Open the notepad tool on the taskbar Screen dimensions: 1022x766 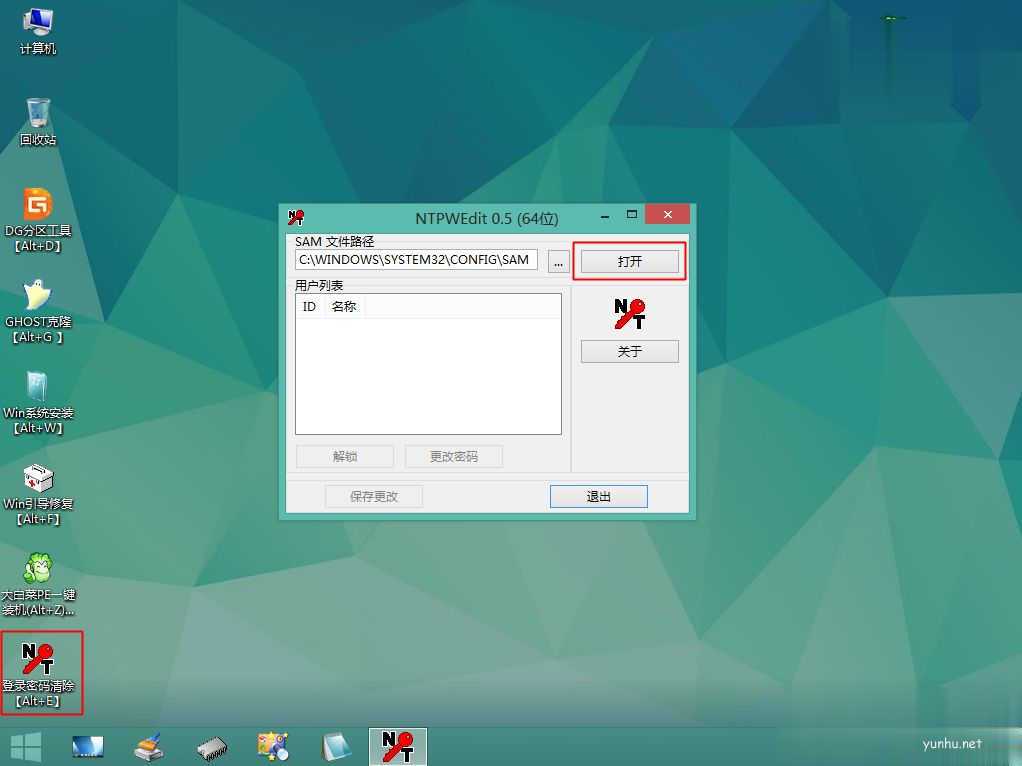(x=337, y=745)
